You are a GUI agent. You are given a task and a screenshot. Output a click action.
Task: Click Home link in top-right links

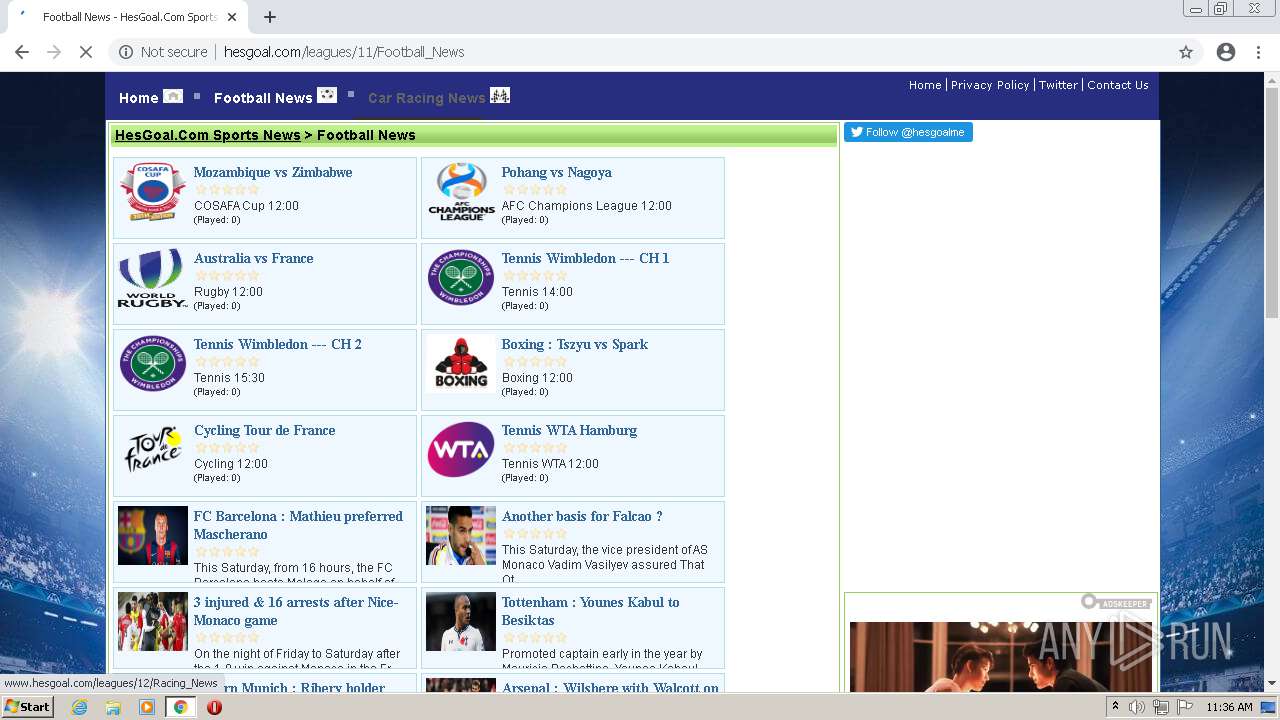click(925, 85)
